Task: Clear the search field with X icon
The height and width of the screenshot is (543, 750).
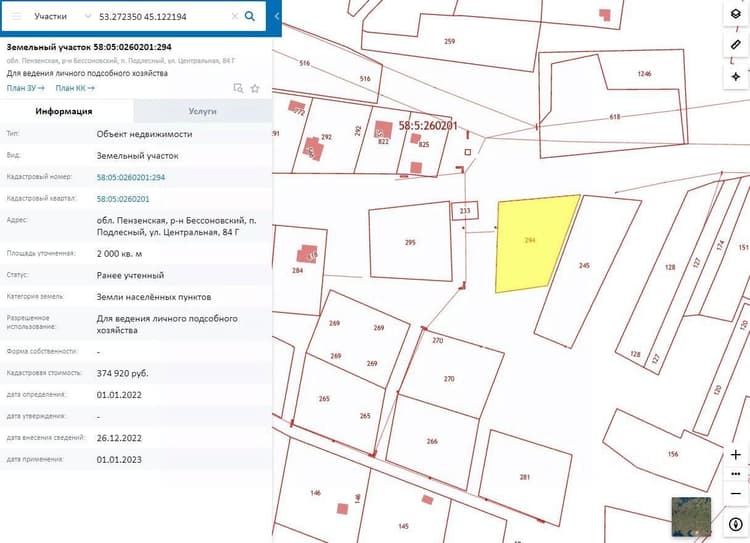Action: (234, 16)
